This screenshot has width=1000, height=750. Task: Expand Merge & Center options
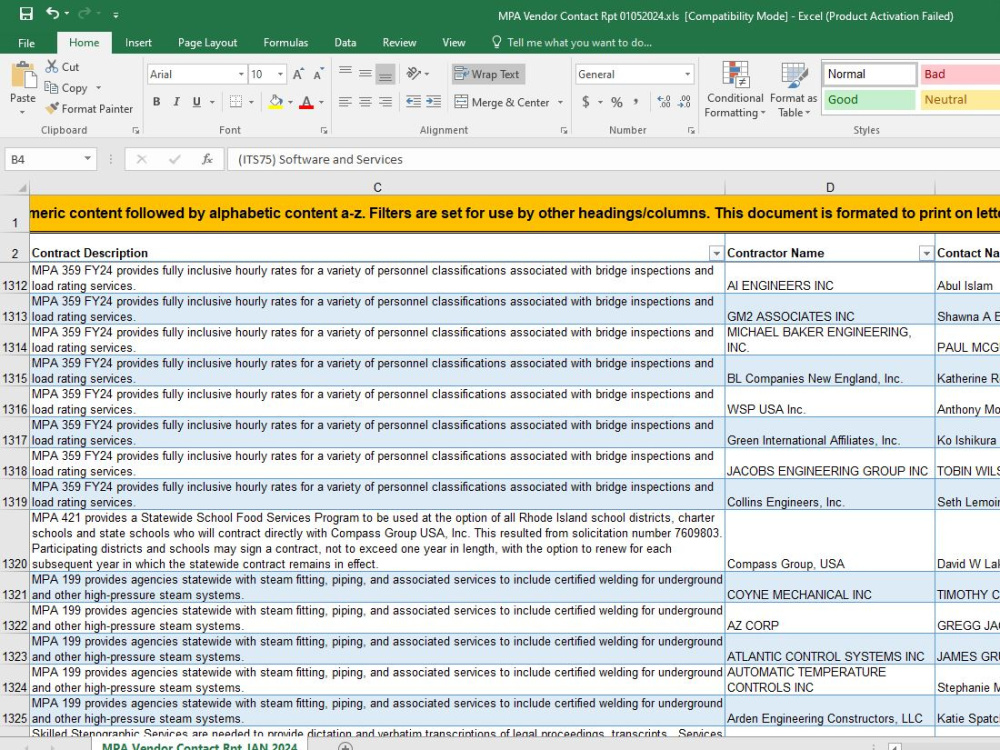pos(561,102)
